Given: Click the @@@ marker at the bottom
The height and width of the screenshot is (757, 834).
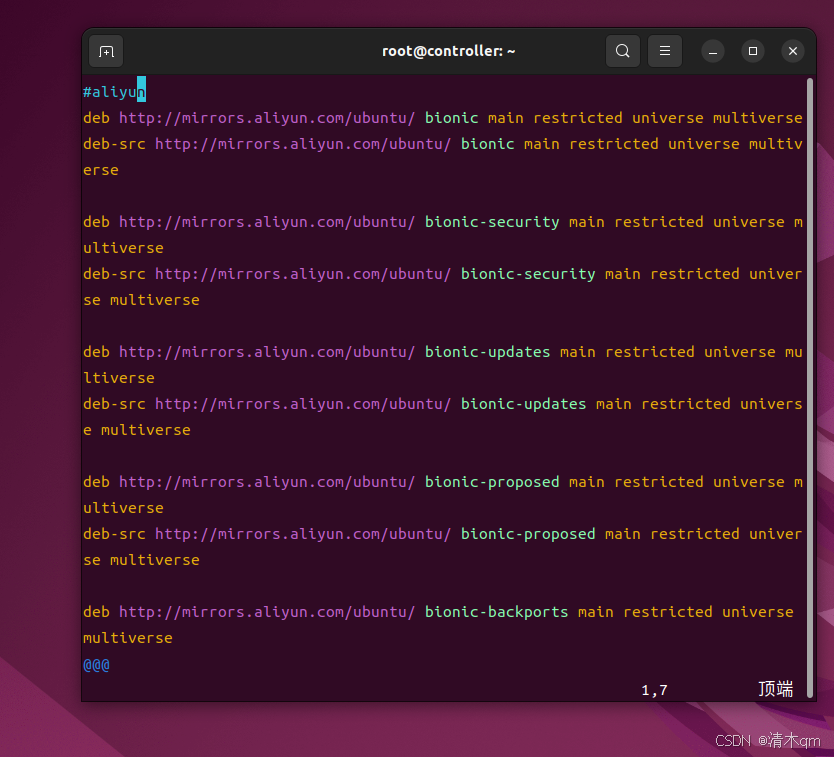Looking at the screenshot, I should 96,664.
